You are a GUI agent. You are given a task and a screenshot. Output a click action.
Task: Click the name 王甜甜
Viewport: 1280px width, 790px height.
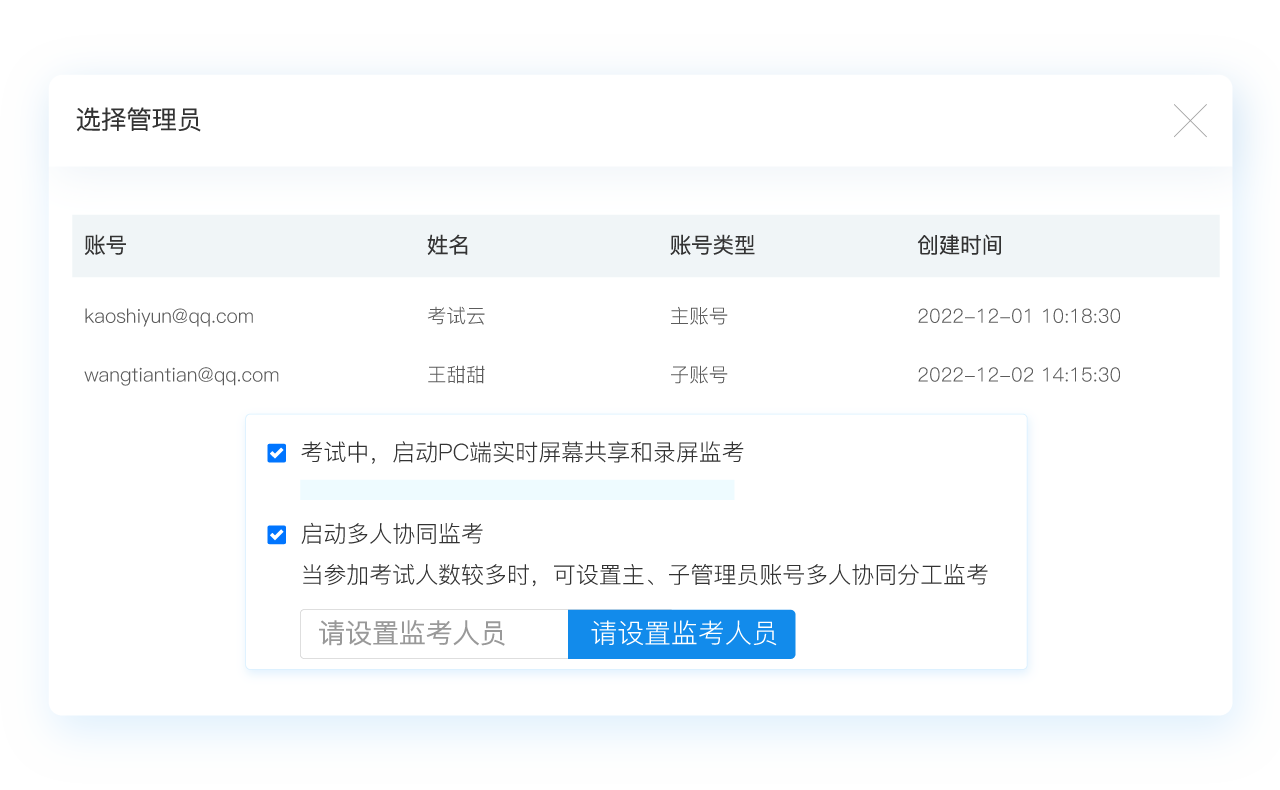pos(456,376)
